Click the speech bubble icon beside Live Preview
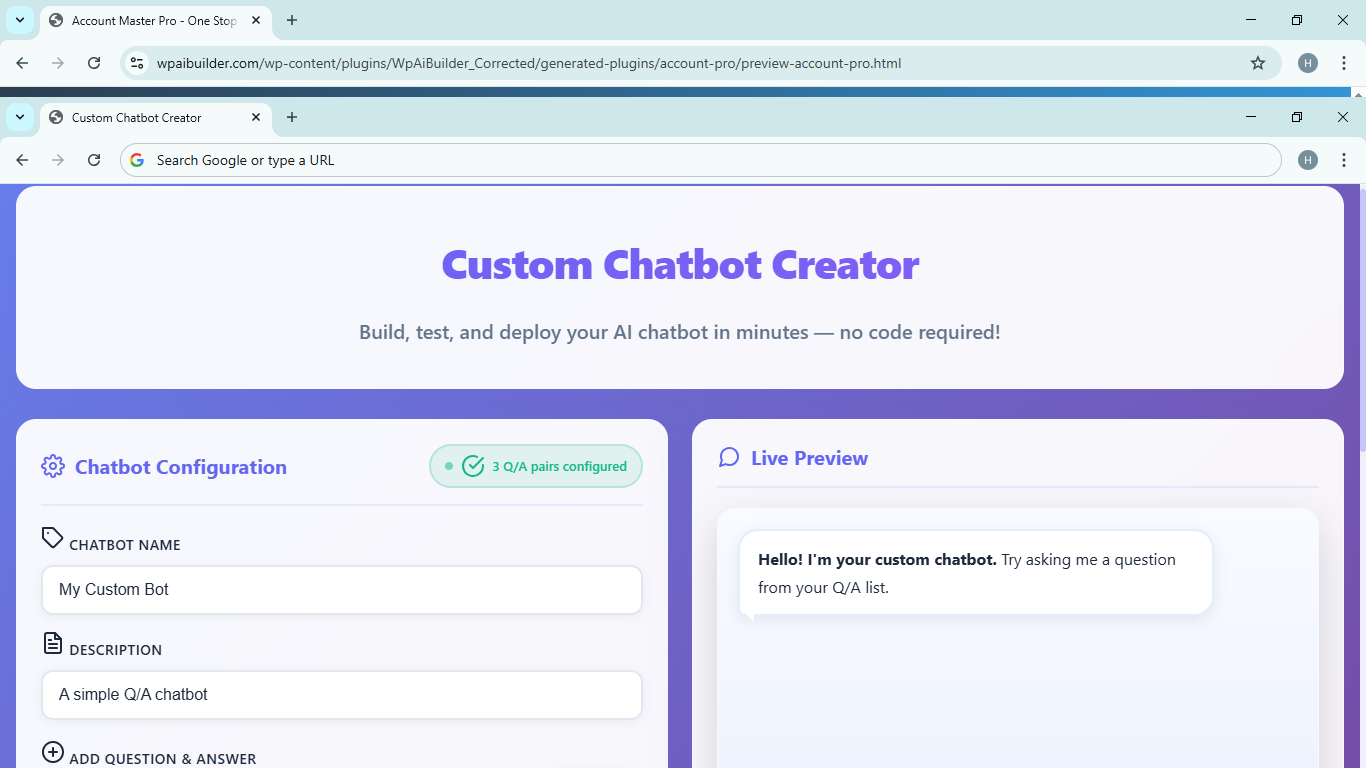The width and height of the screenshot is (1366, 768). [729, 456]
